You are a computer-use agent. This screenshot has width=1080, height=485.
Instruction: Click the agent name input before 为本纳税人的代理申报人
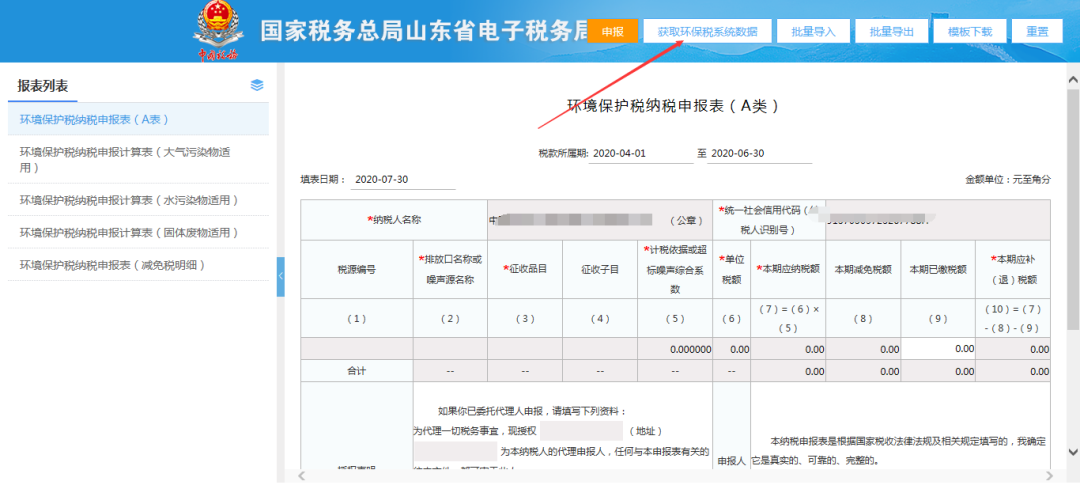click(x=455, y=451)
